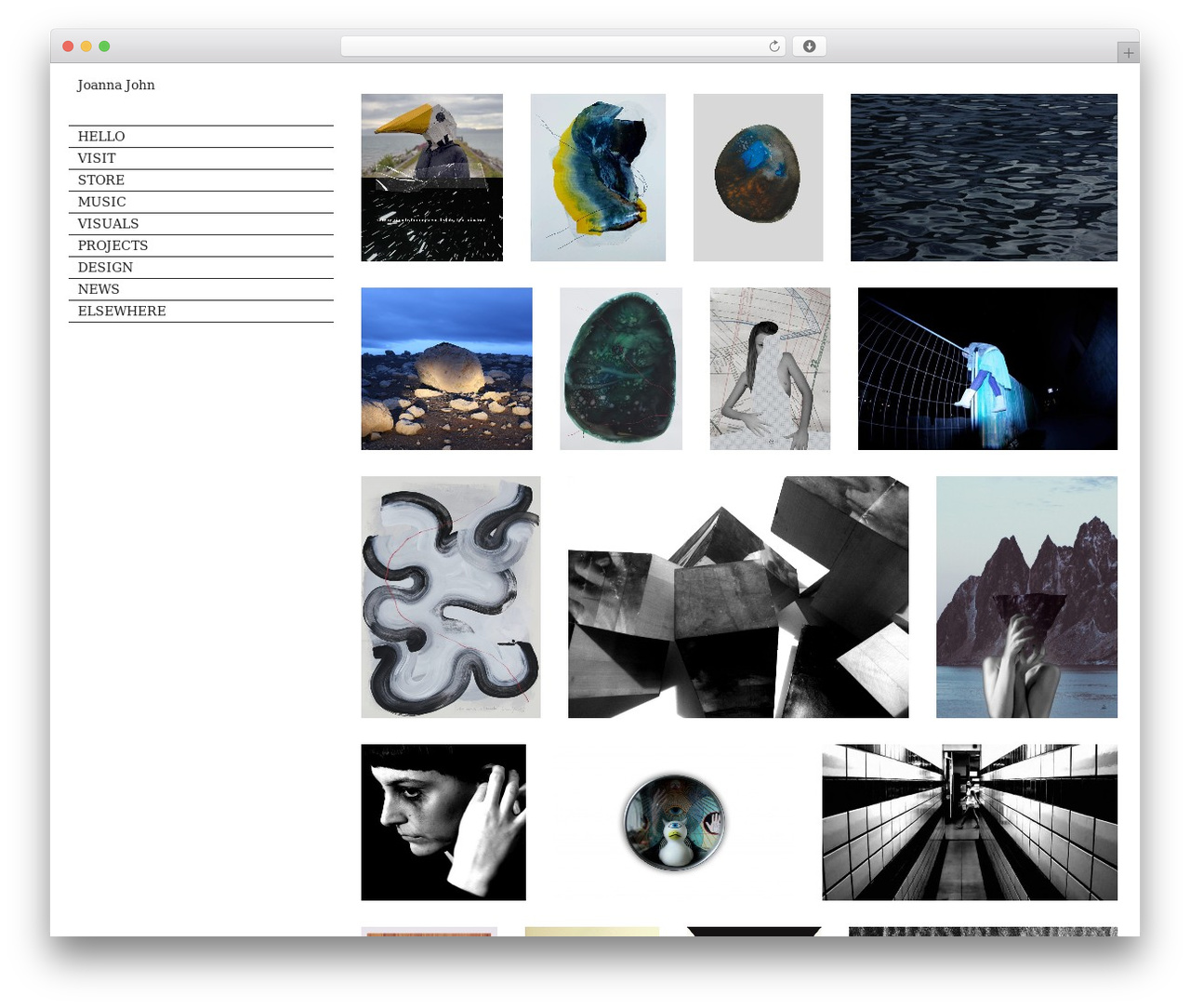Open downloads with the arrow icon
1190x1008 pixels.
point(809,46)
